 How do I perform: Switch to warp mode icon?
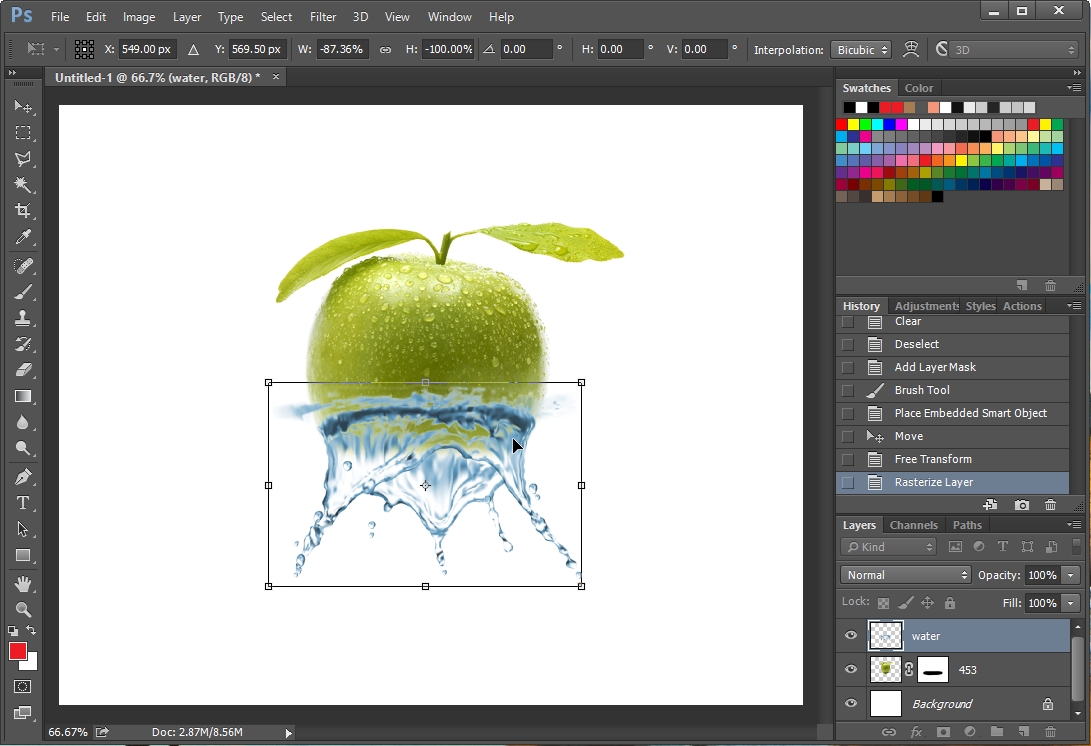[x=911, y=49]
